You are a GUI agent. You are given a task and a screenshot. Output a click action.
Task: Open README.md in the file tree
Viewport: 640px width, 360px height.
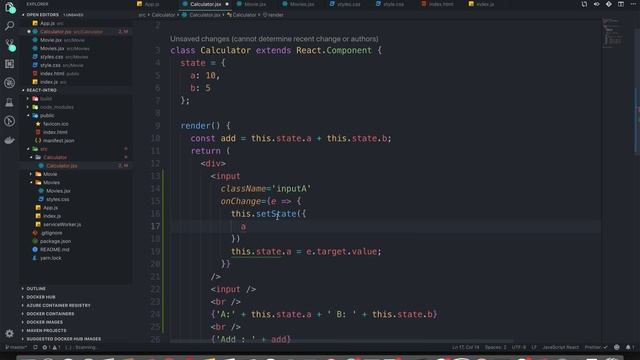pos(54,249)
